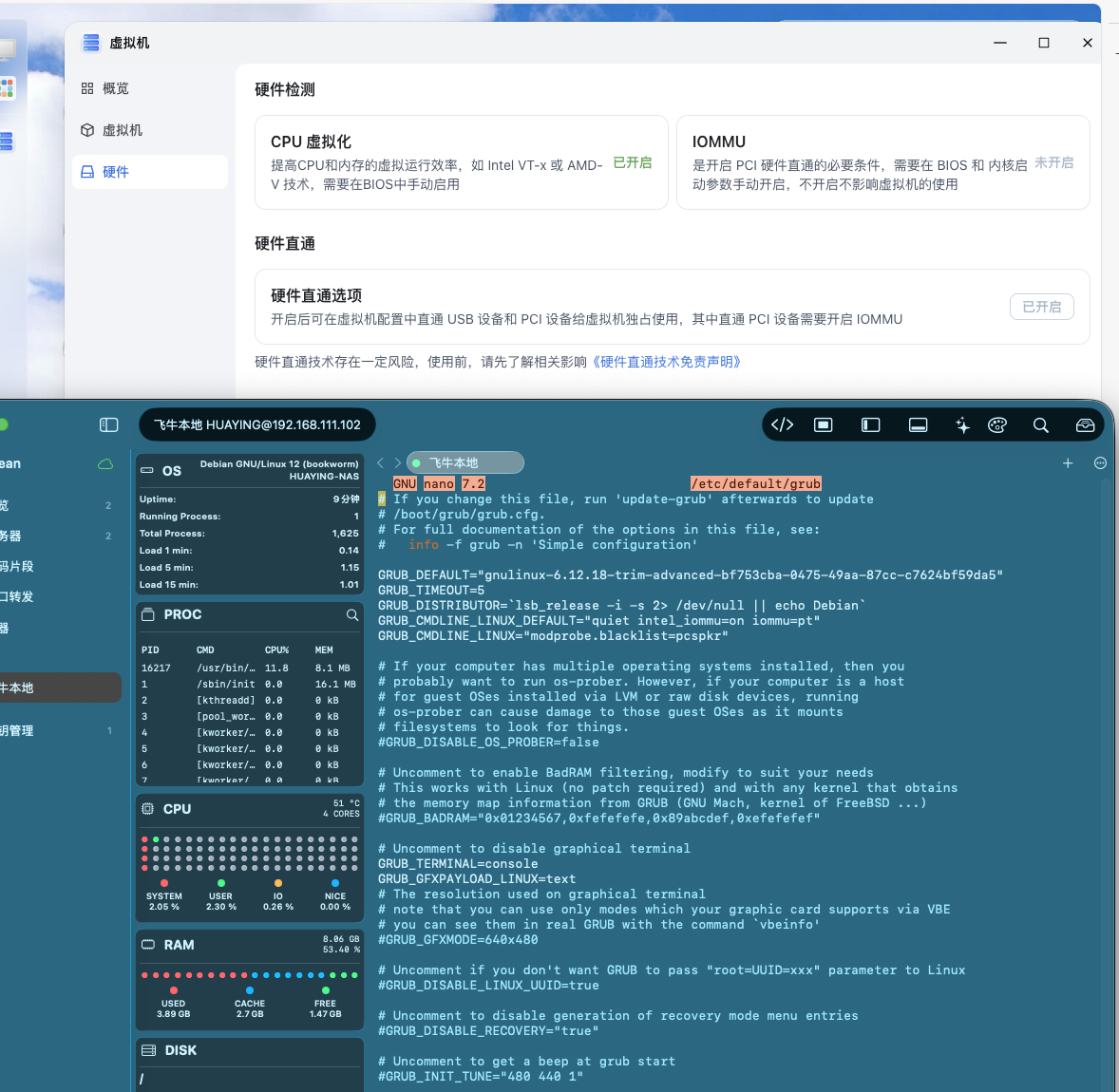
Task: Open the ellipsis menu beside the new tab button
Action: (x=1100, y=463)
